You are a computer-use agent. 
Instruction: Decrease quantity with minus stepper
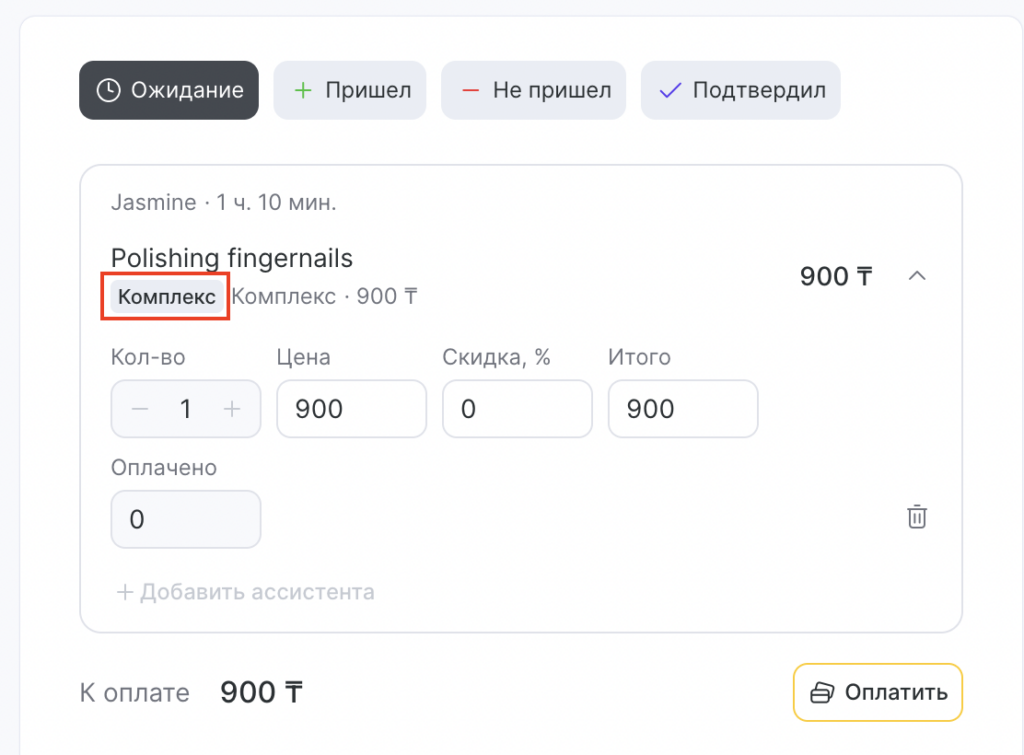tap(140, 409)
